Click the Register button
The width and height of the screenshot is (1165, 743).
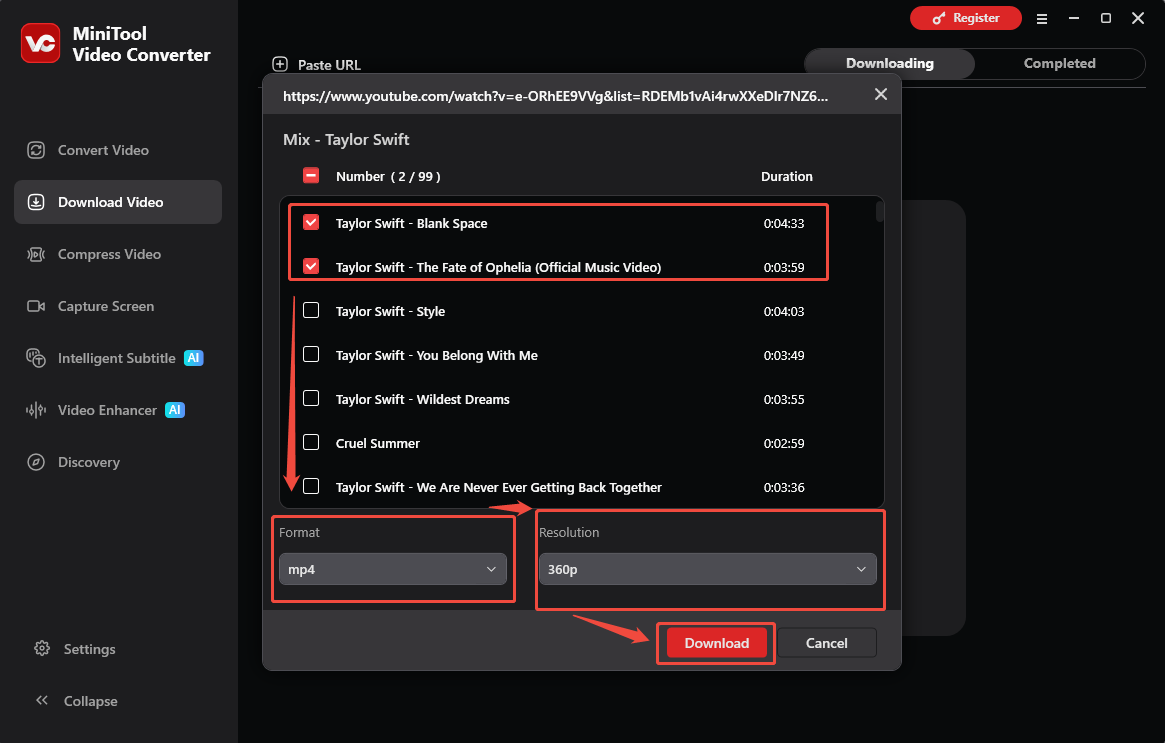coord(965,18)
